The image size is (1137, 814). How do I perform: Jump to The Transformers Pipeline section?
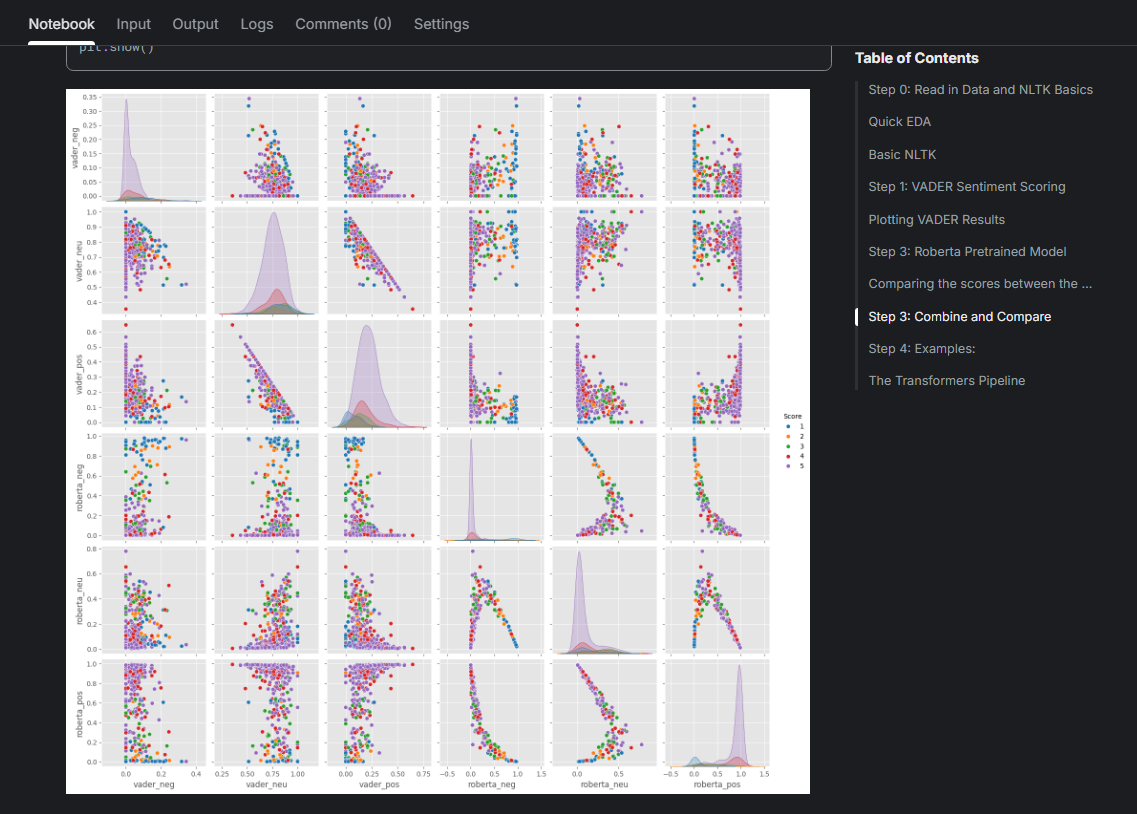pos(946,381)
